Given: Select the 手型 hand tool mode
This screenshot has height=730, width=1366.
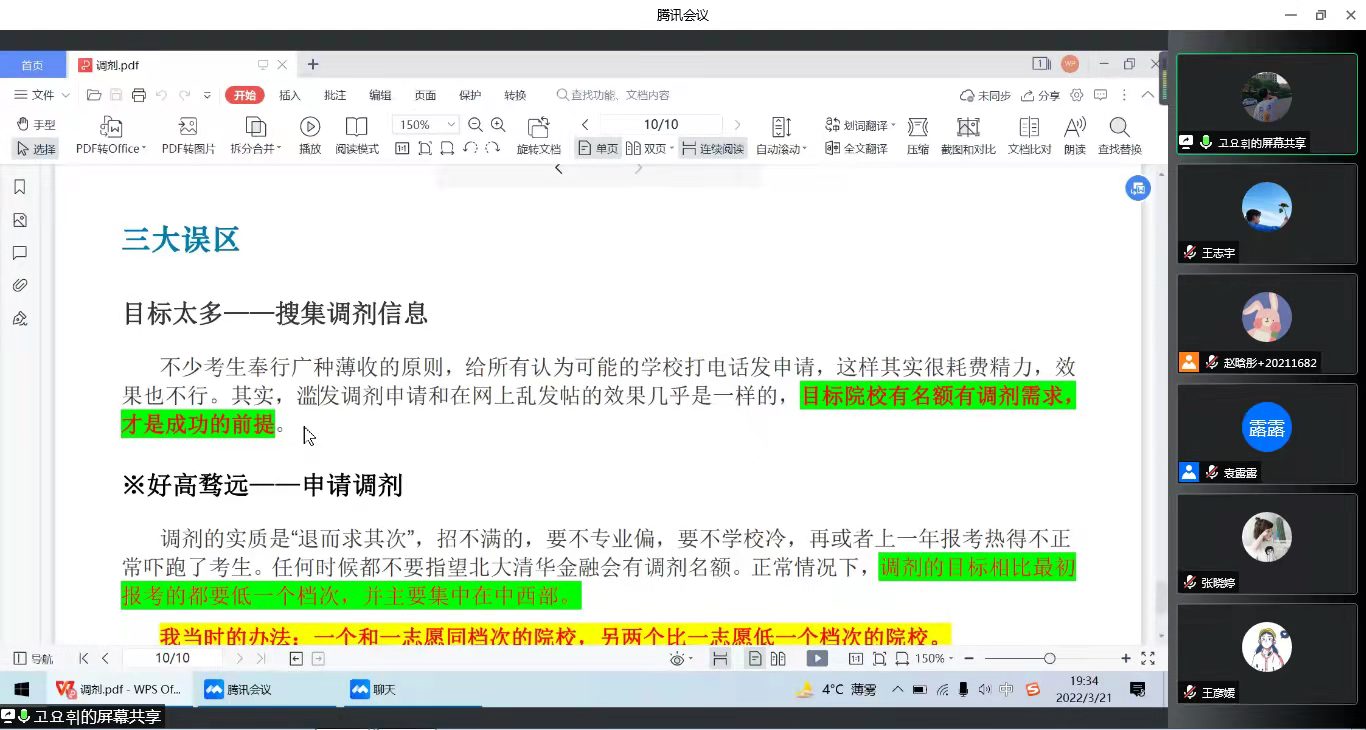Looking at the screenshot, I should point(37,125).
